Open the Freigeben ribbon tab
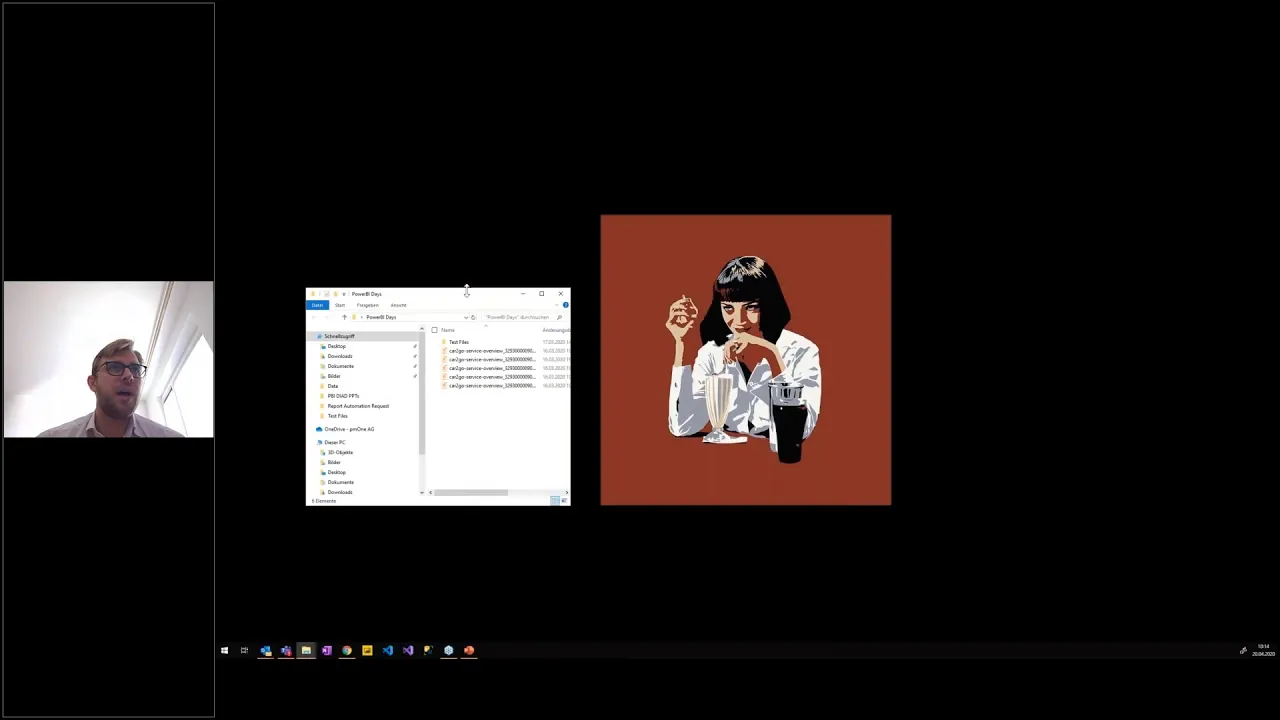 [x=368, y=305]
